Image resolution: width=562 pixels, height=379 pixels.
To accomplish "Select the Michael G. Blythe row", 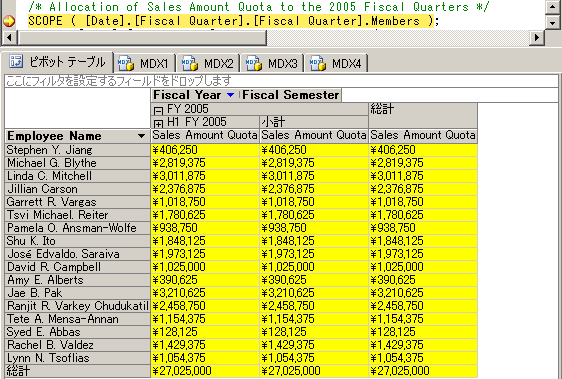I will click(x=77, y=163).
